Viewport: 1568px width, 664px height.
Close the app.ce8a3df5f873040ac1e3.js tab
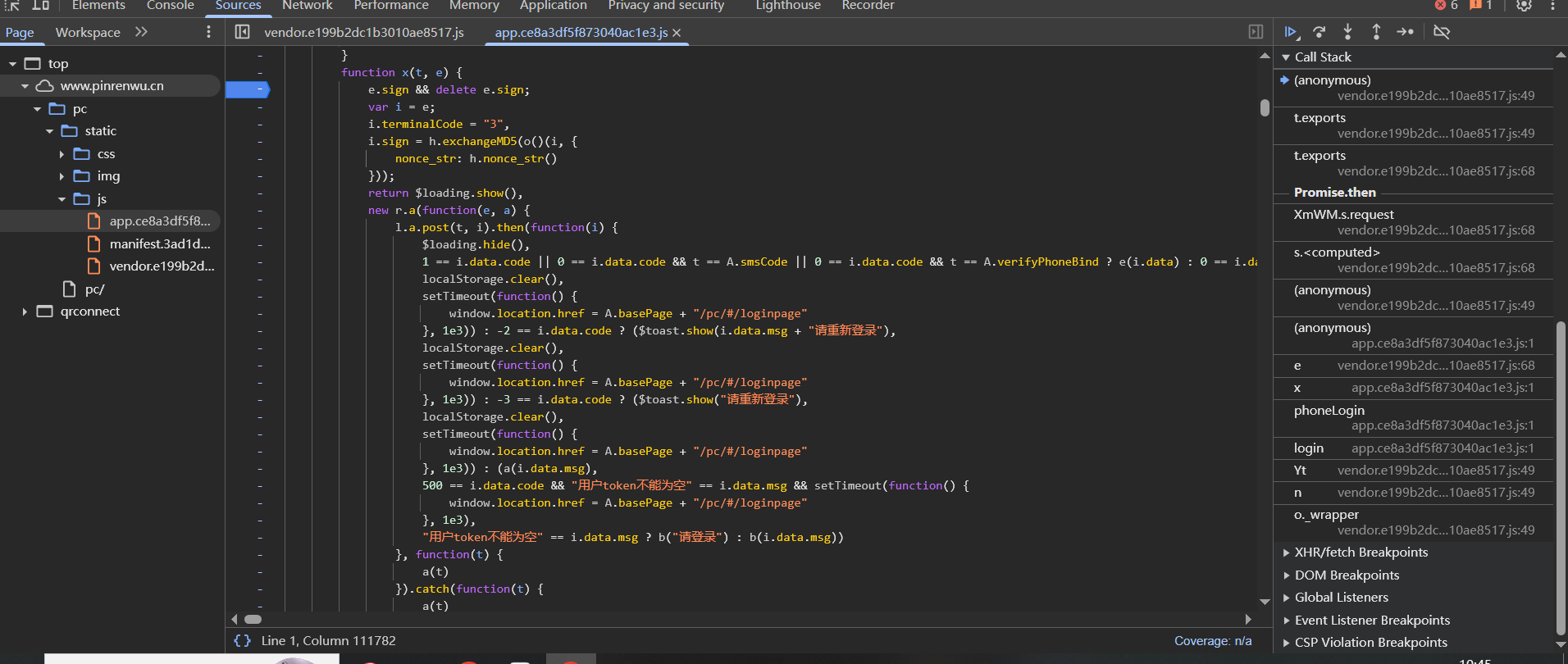[677, 33]
